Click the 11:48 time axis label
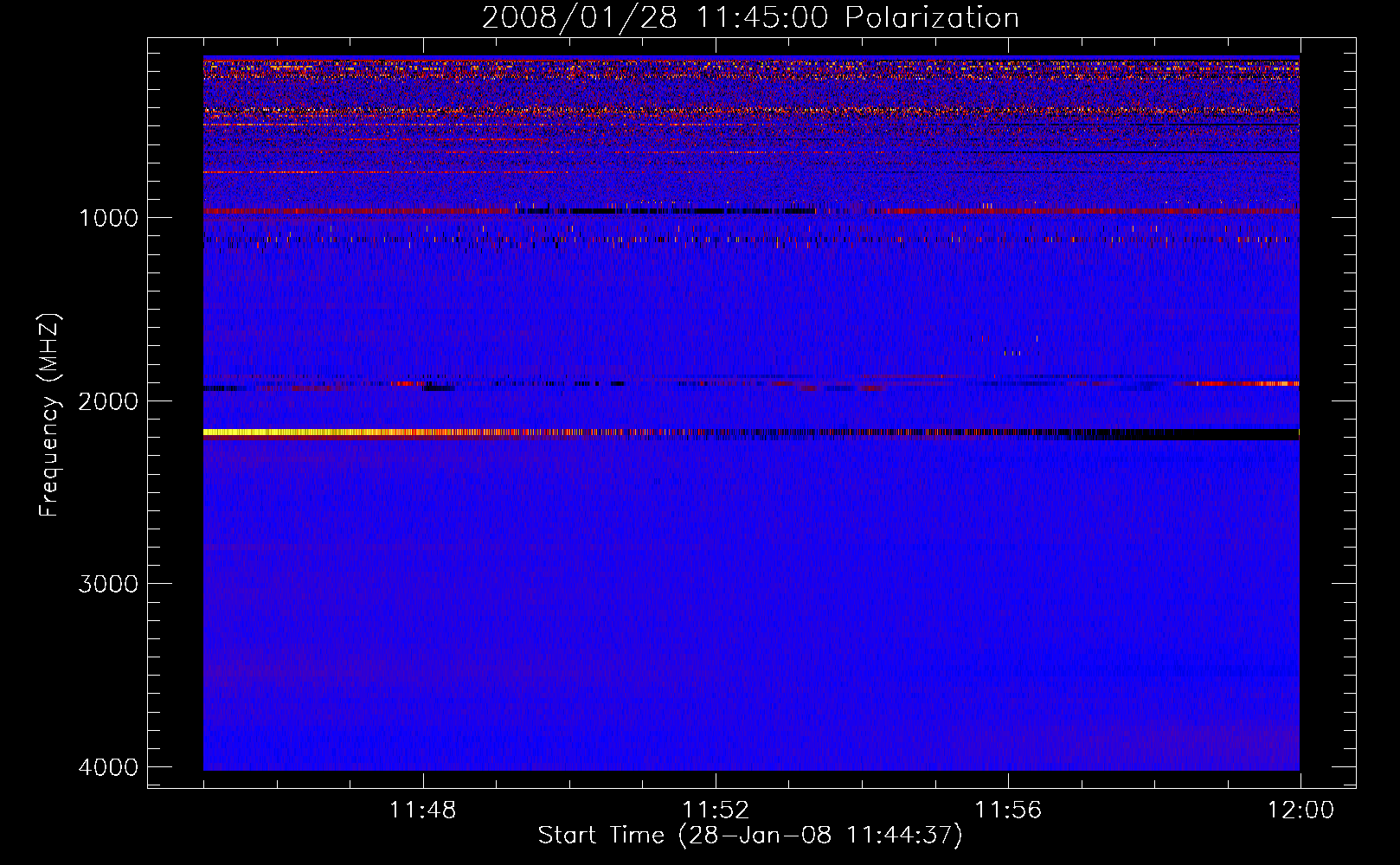 (423, 810)
